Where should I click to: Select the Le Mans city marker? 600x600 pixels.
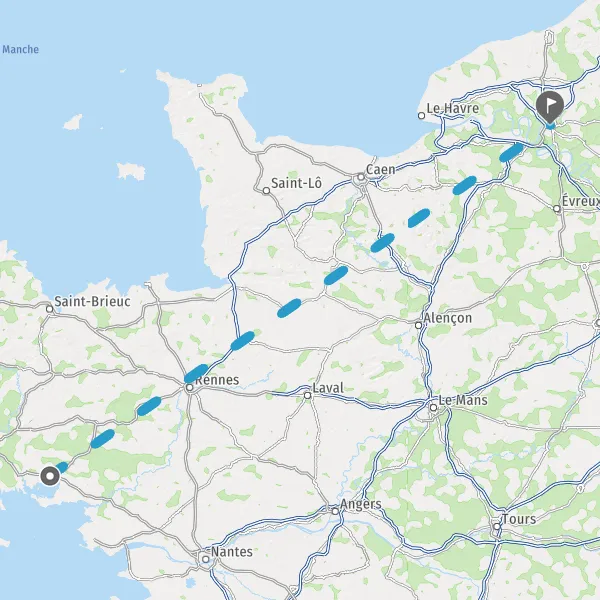click(x=433, y=408)
